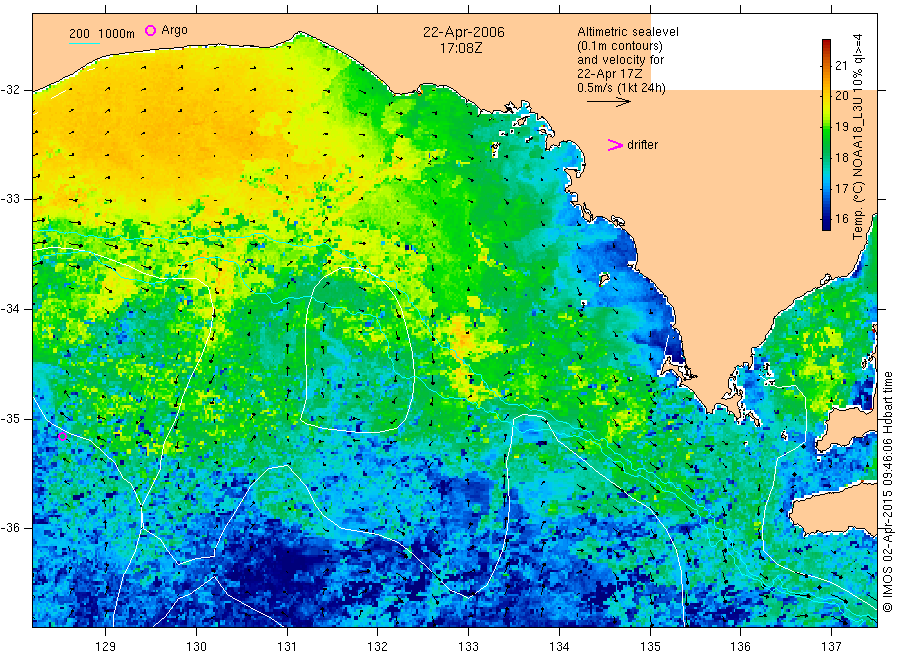This screenshot has height=660, width=900.
Task: Click the temperature color bar
Action: 826,135
